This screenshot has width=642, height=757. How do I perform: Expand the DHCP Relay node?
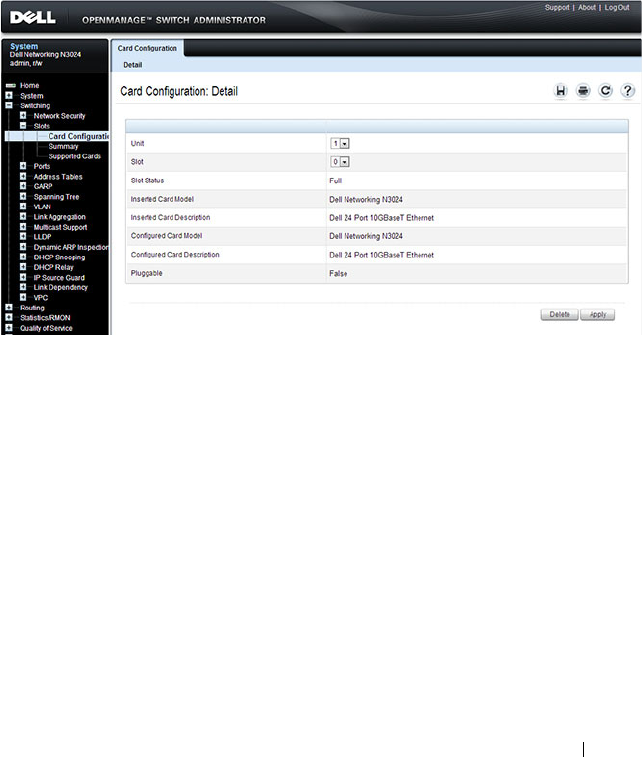point(23,267)
